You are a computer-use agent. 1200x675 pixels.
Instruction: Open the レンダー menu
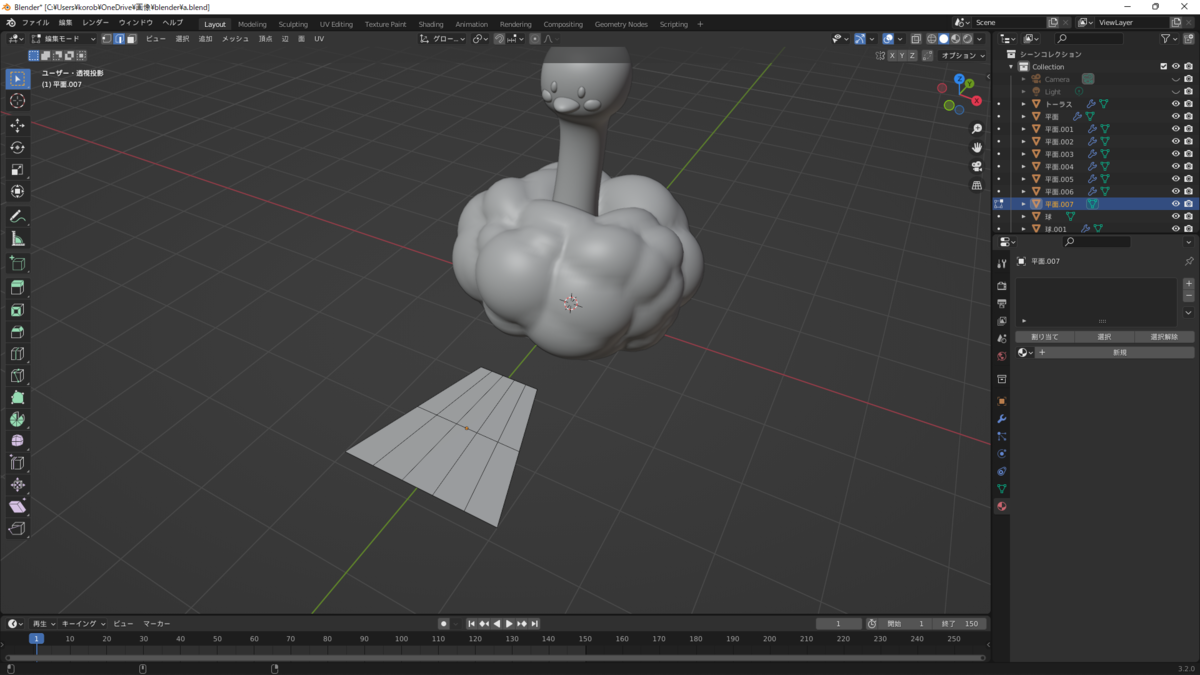click(96, 23)
